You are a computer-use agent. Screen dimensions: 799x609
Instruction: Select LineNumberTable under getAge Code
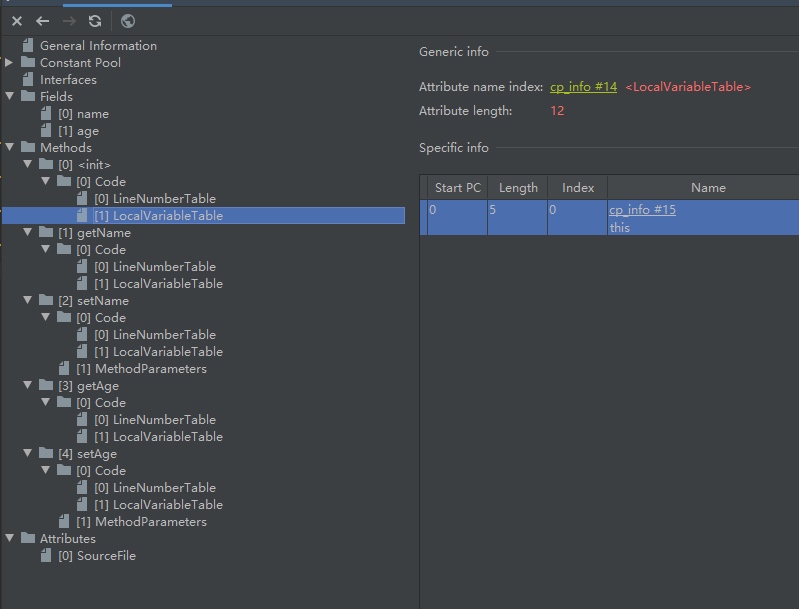tap(155, 420)
